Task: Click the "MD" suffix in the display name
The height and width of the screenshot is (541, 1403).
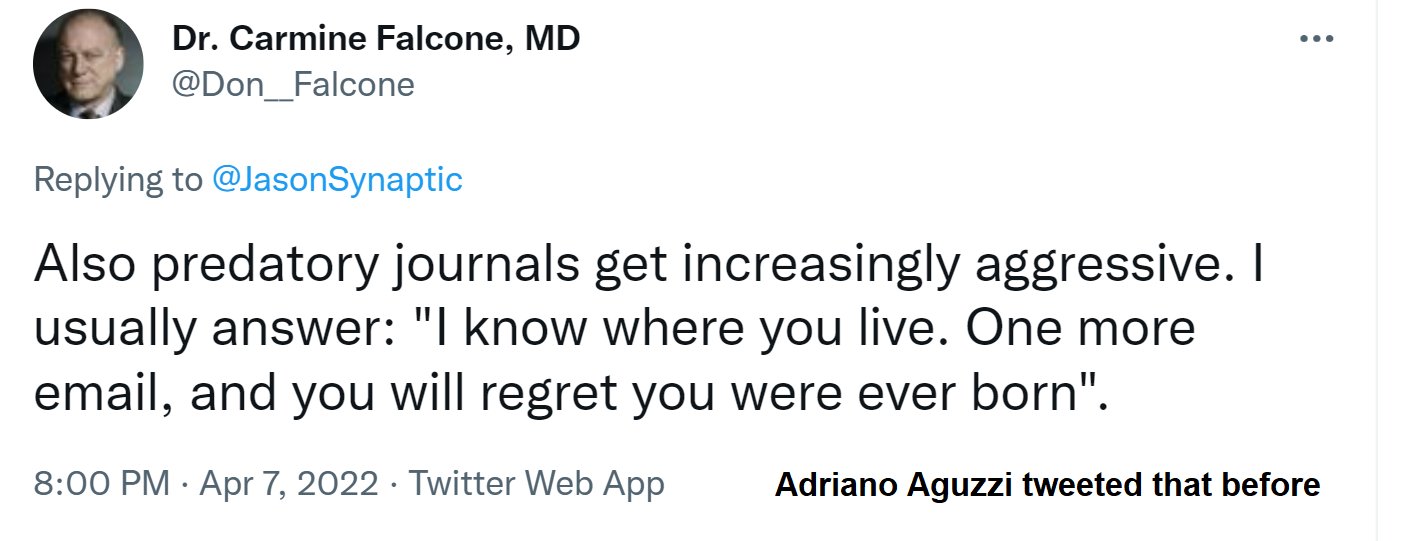Action: pyautogui.click(x=552, y=40)
